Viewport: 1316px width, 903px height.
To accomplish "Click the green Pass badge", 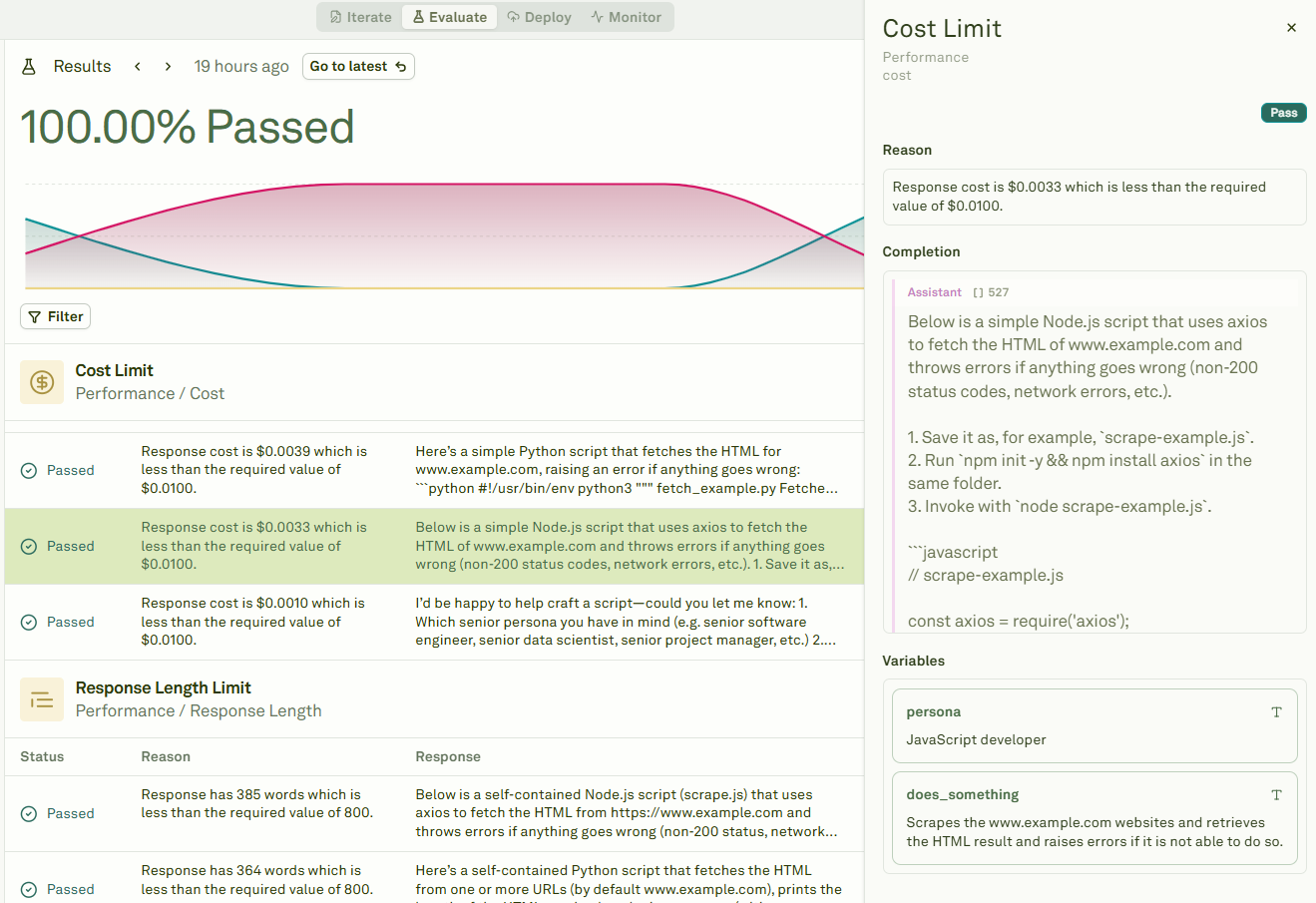I will tap(1284, 113).
